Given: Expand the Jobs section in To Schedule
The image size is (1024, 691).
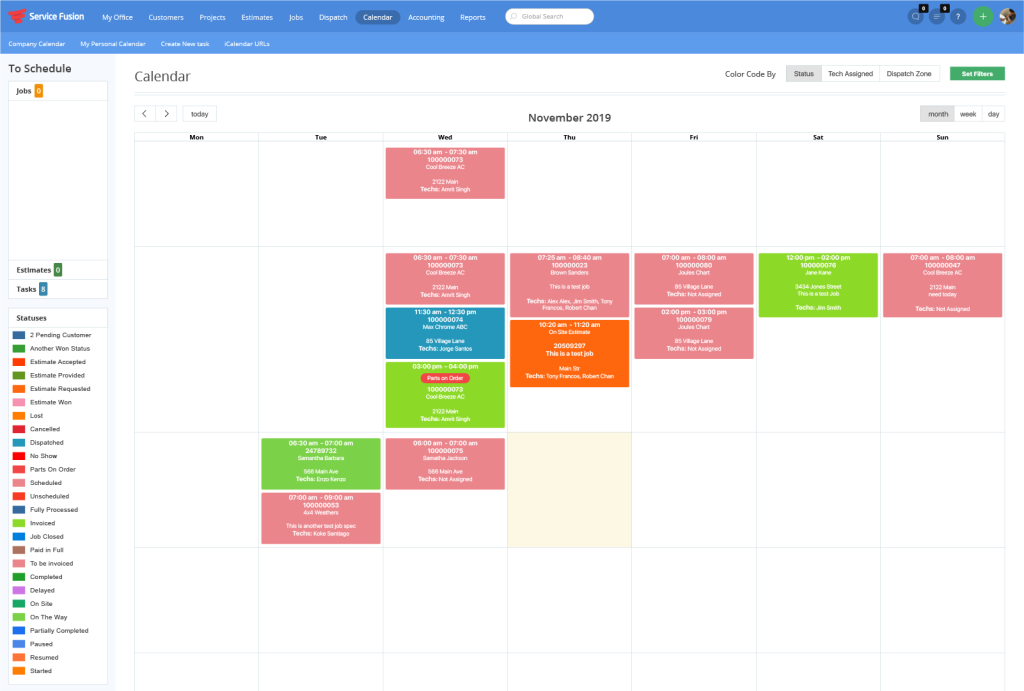Looking at the screenshot, I should (24, 91).
